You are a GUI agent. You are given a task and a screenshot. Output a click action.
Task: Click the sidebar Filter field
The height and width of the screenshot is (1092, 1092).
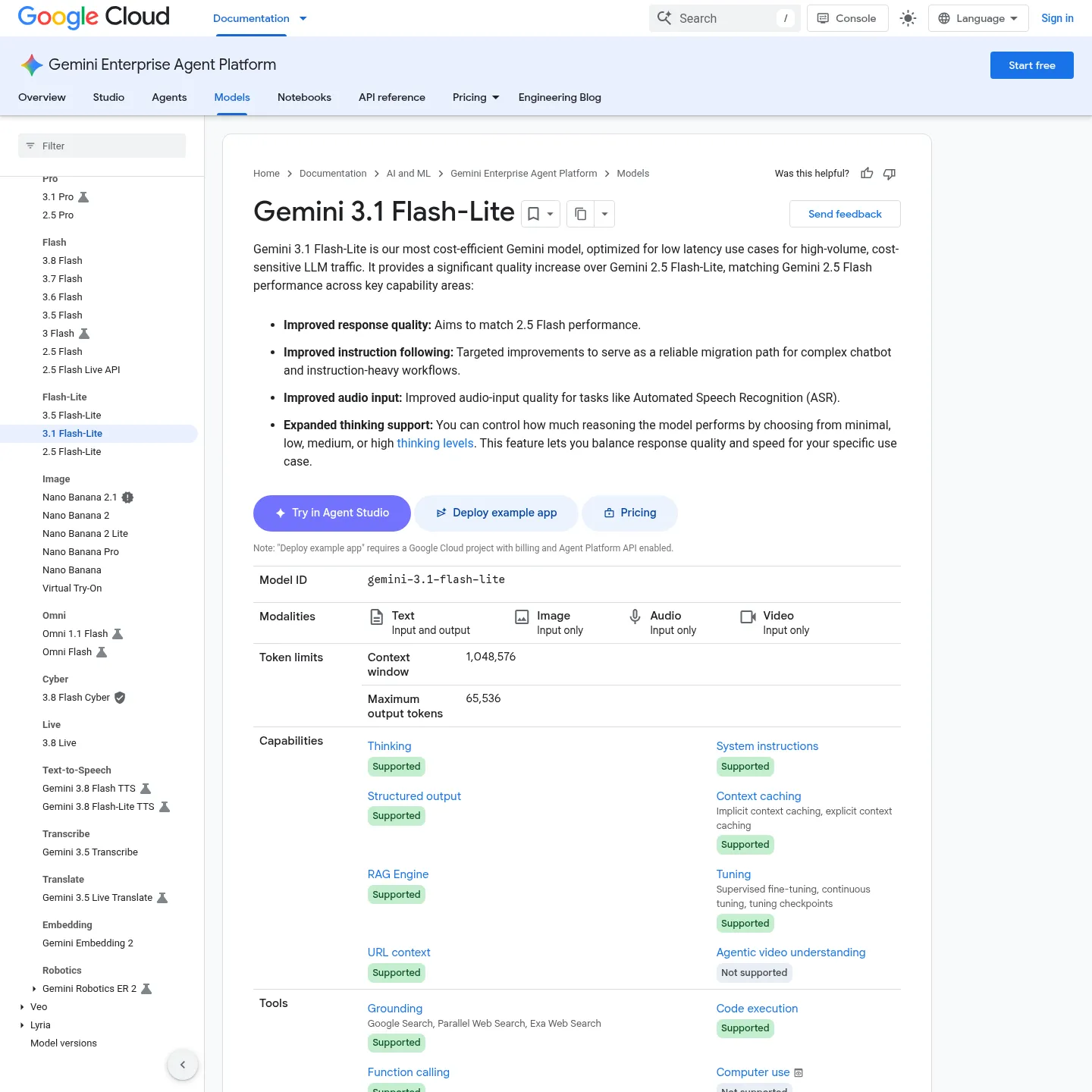102,146
